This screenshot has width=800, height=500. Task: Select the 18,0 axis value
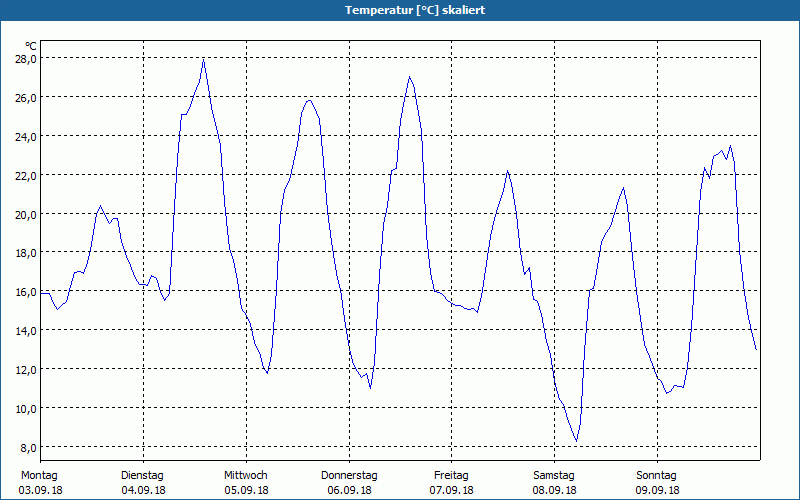point(26,253)
